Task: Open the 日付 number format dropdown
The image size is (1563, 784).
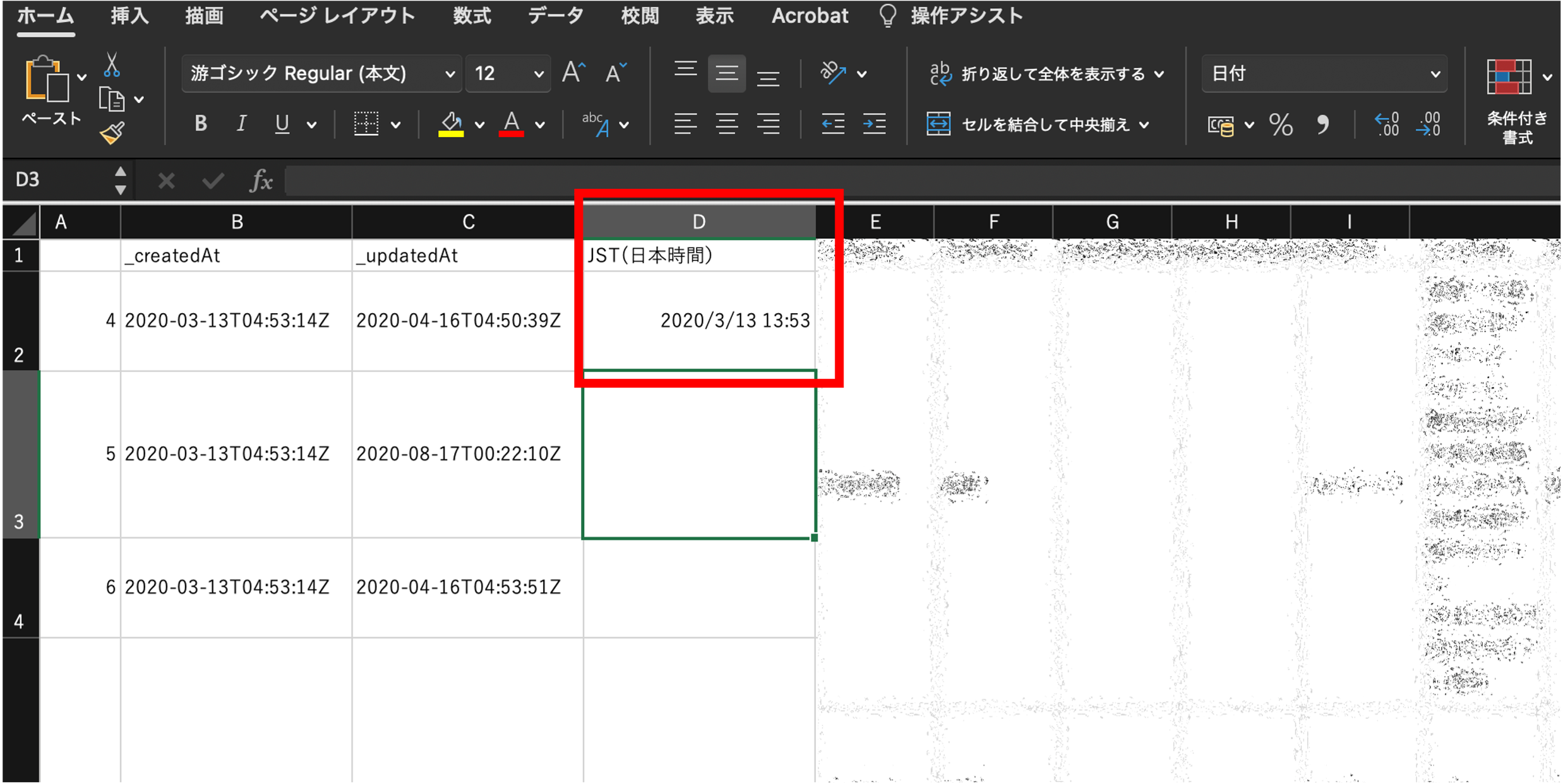Action: point(1435,74)
